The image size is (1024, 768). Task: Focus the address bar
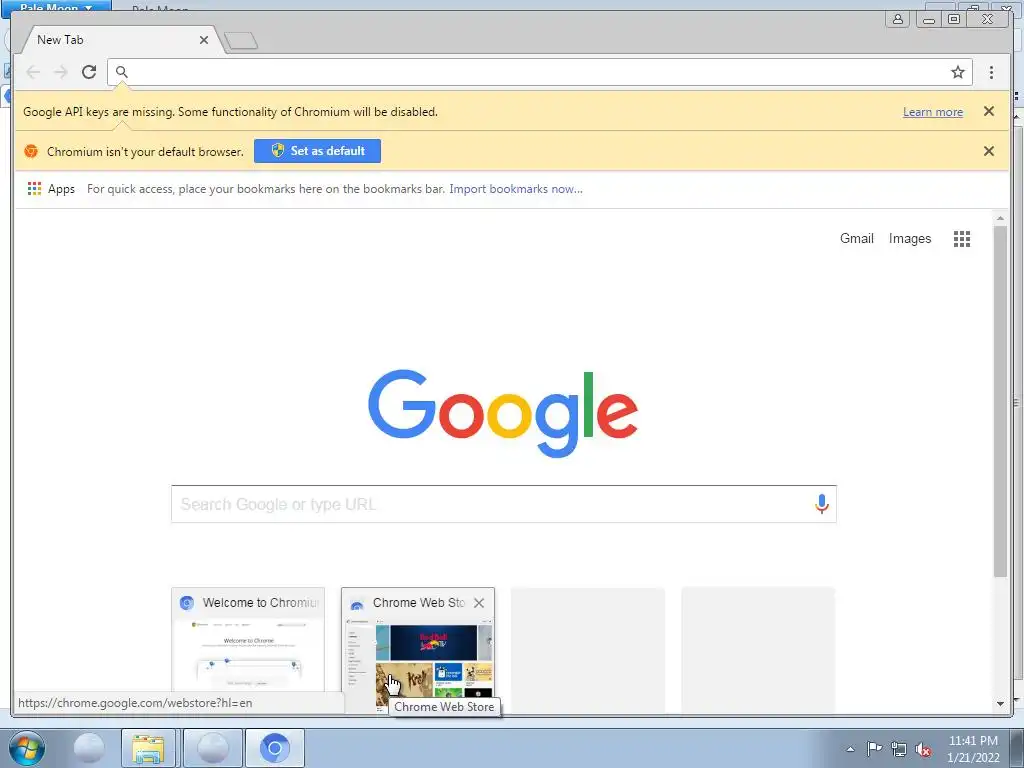[539, 72]
